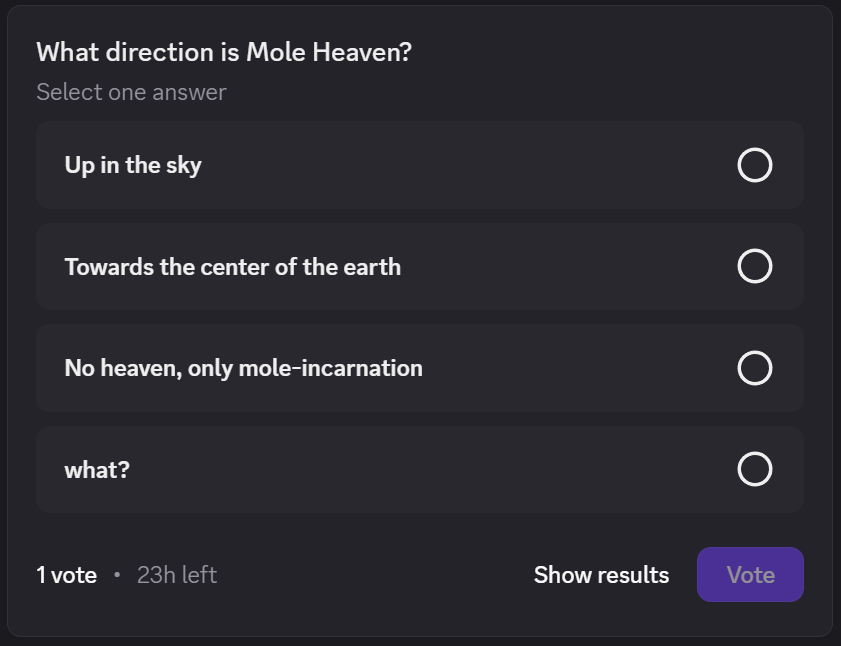
Task: Open the "1 vote" voter count
Action: (x=66, y=575)
